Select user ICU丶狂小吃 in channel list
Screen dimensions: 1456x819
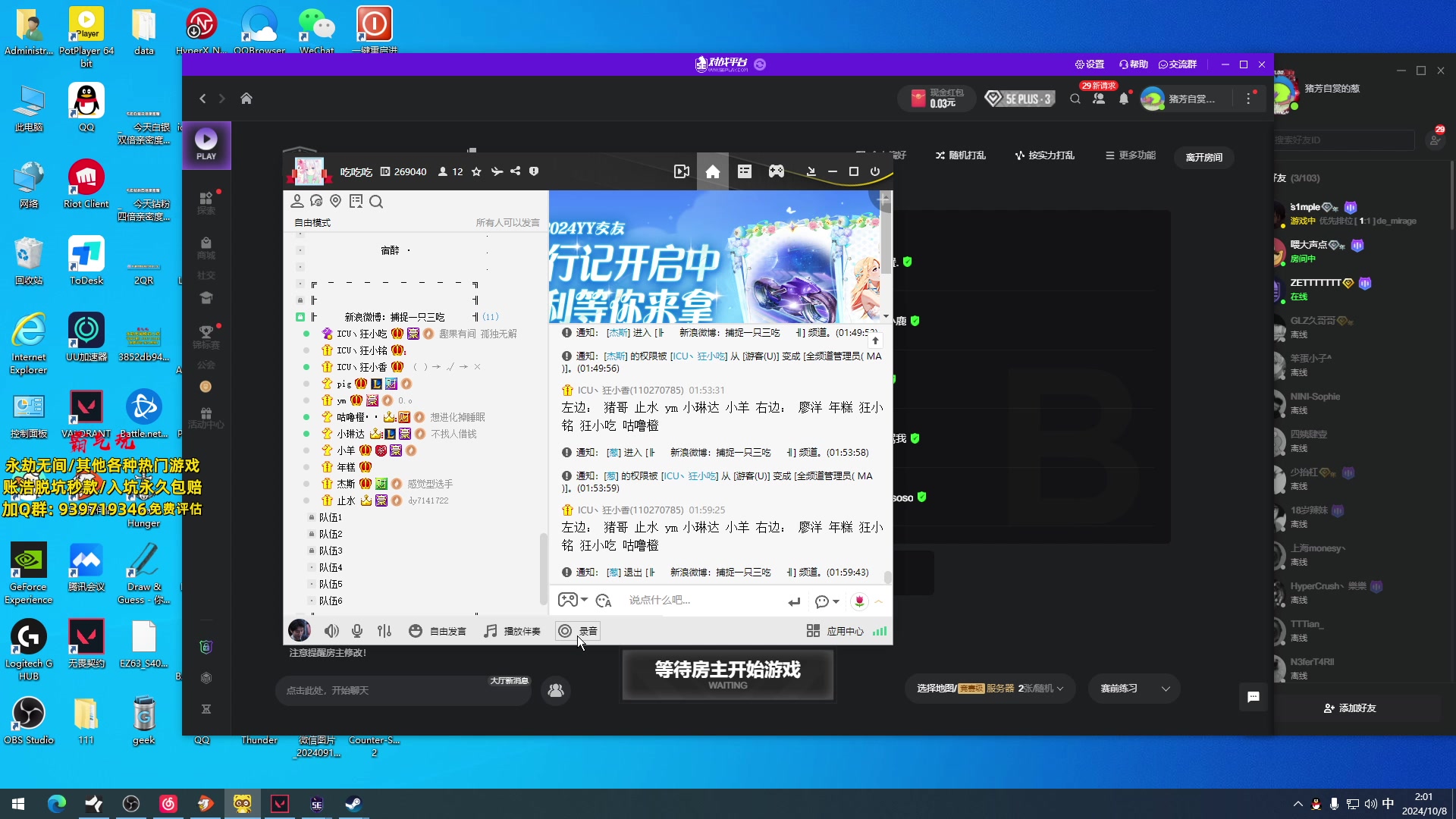(x=362, y=334)
